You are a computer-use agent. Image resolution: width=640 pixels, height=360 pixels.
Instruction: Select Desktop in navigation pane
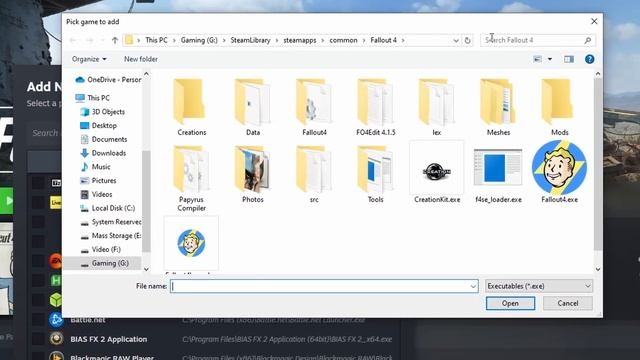98,126
